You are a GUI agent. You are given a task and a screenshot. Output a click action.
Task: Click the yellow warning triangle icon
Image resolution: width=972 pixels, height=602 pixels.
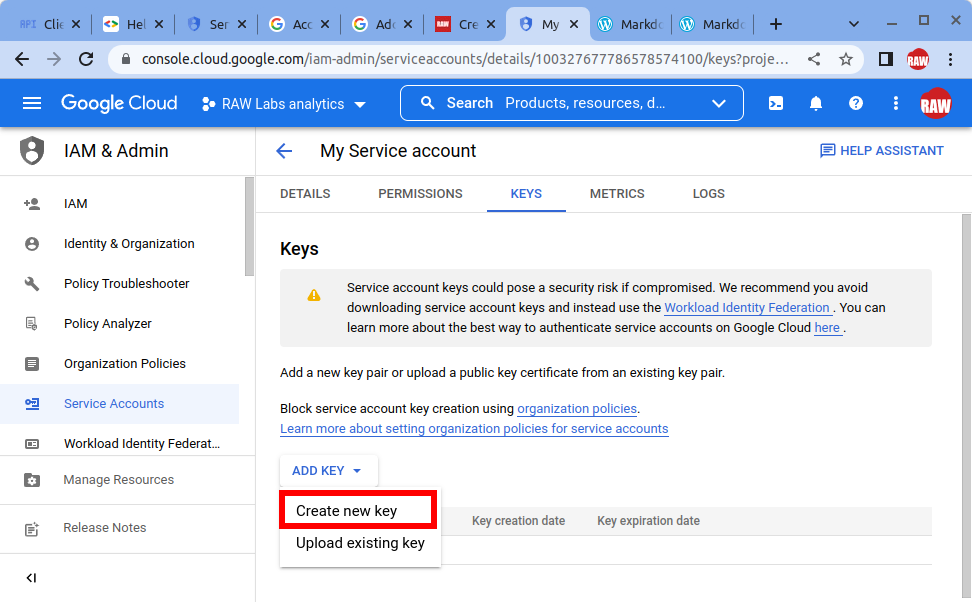point(314,295)
